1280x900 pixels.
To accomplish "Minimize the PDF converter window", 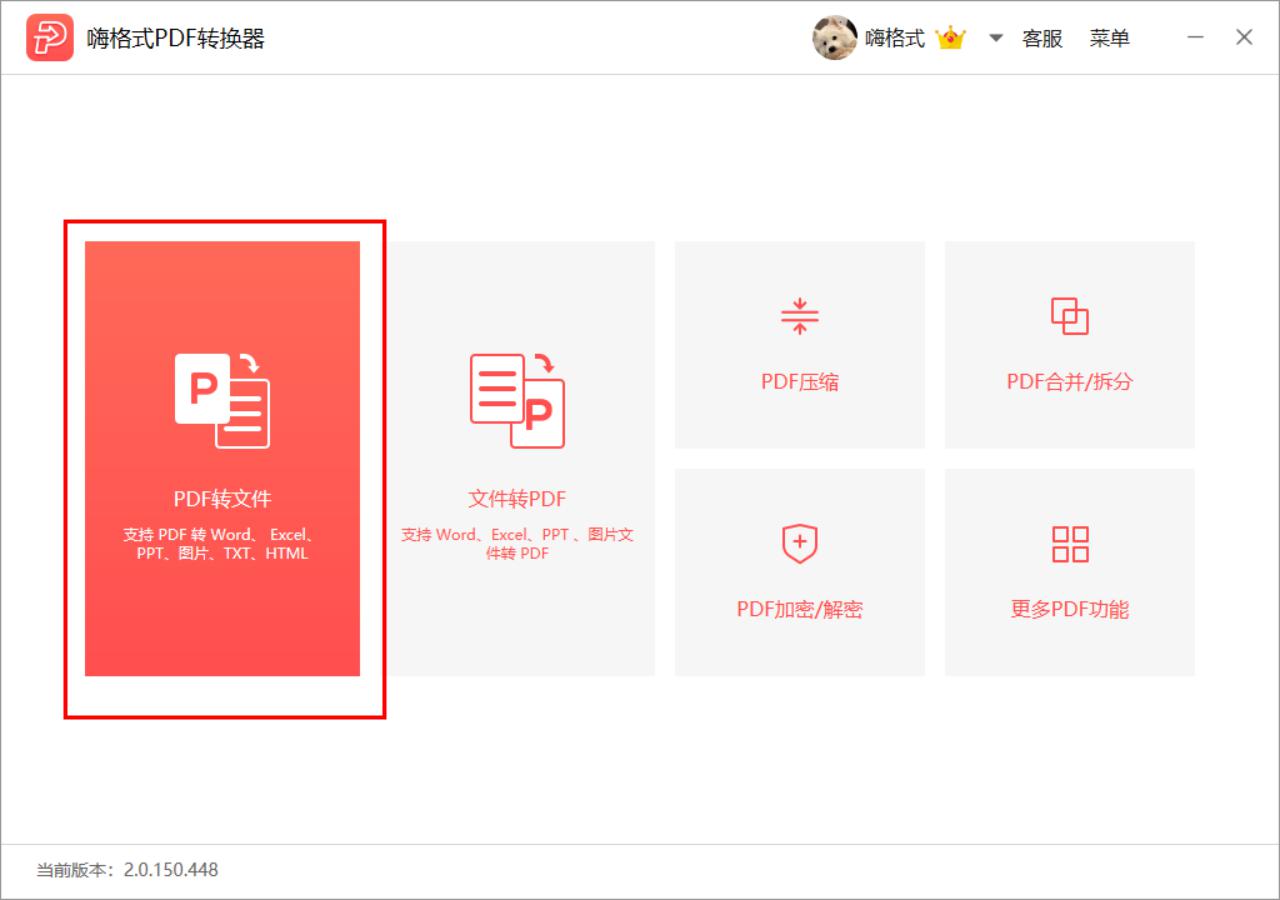I will (1195, 38).
